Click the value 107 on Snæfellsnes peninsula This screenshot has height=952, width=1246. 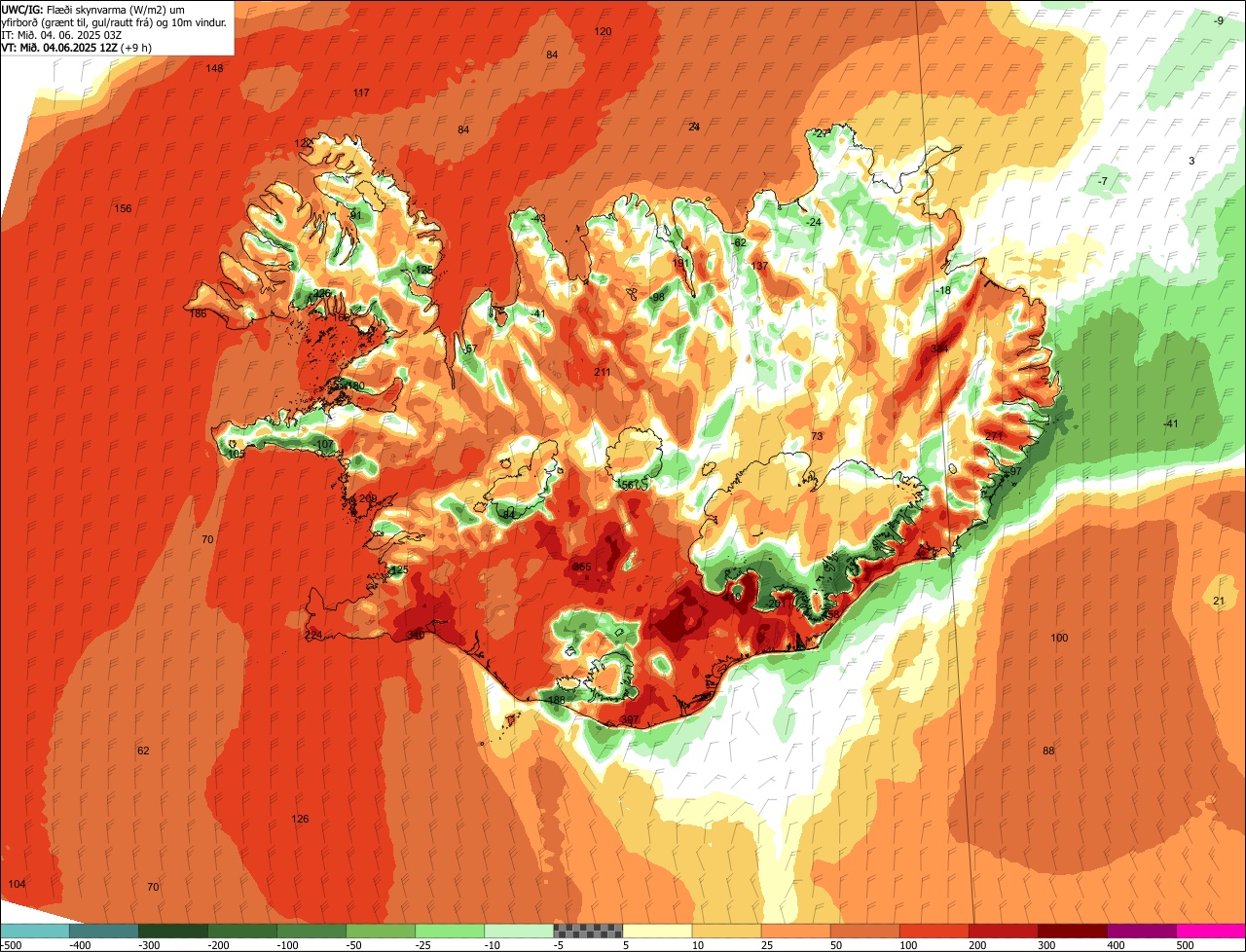pyautogui.click(x=325, y=445)
